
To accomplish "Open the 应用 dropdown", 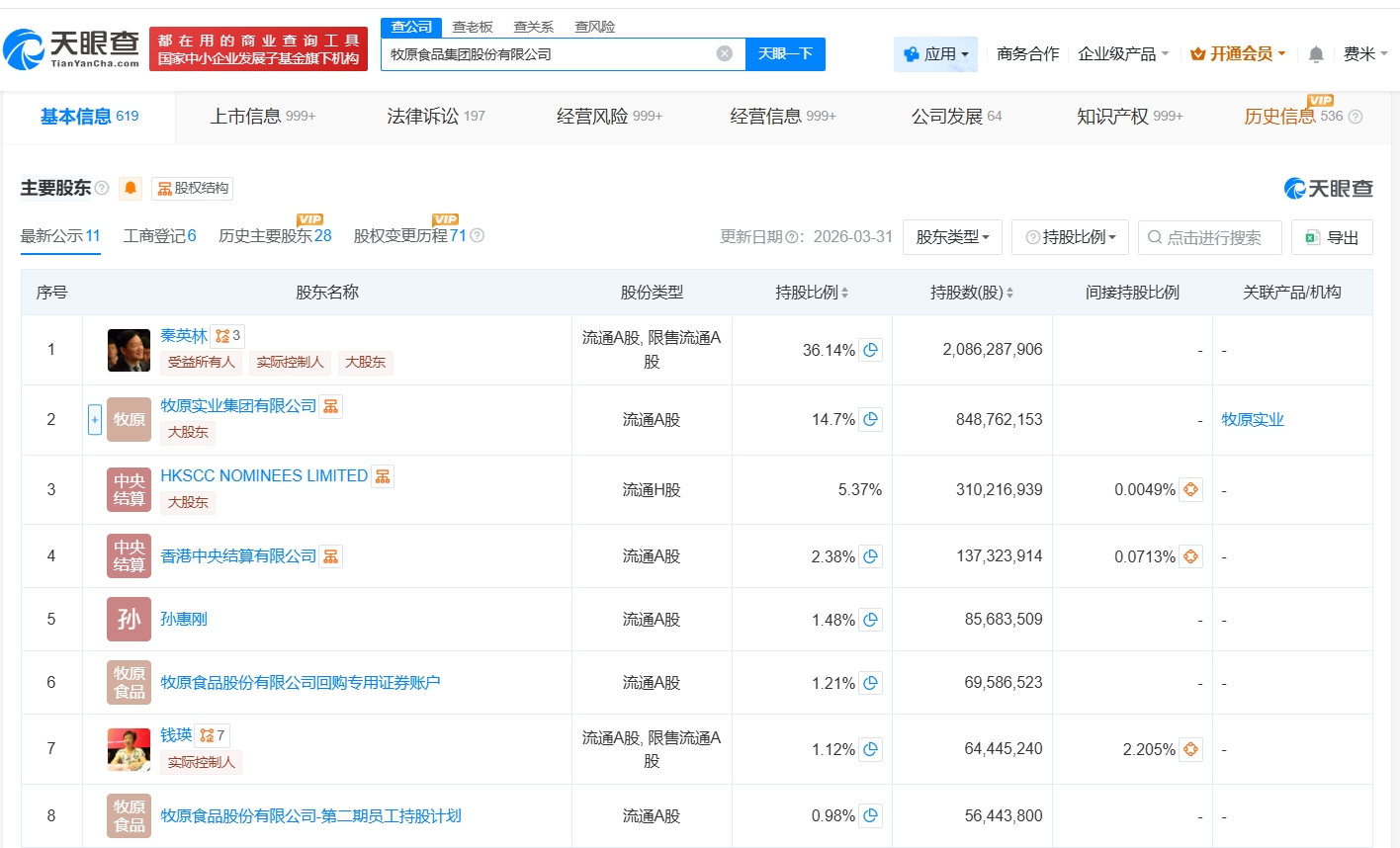I will click(935, 54).
